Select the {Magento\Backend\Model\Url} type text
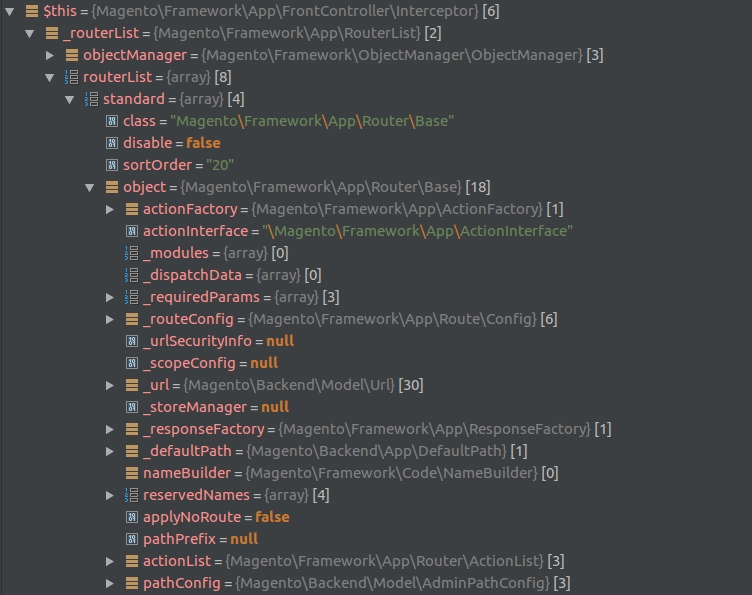Viewport: 752px width, 595px height. point(289,385)
